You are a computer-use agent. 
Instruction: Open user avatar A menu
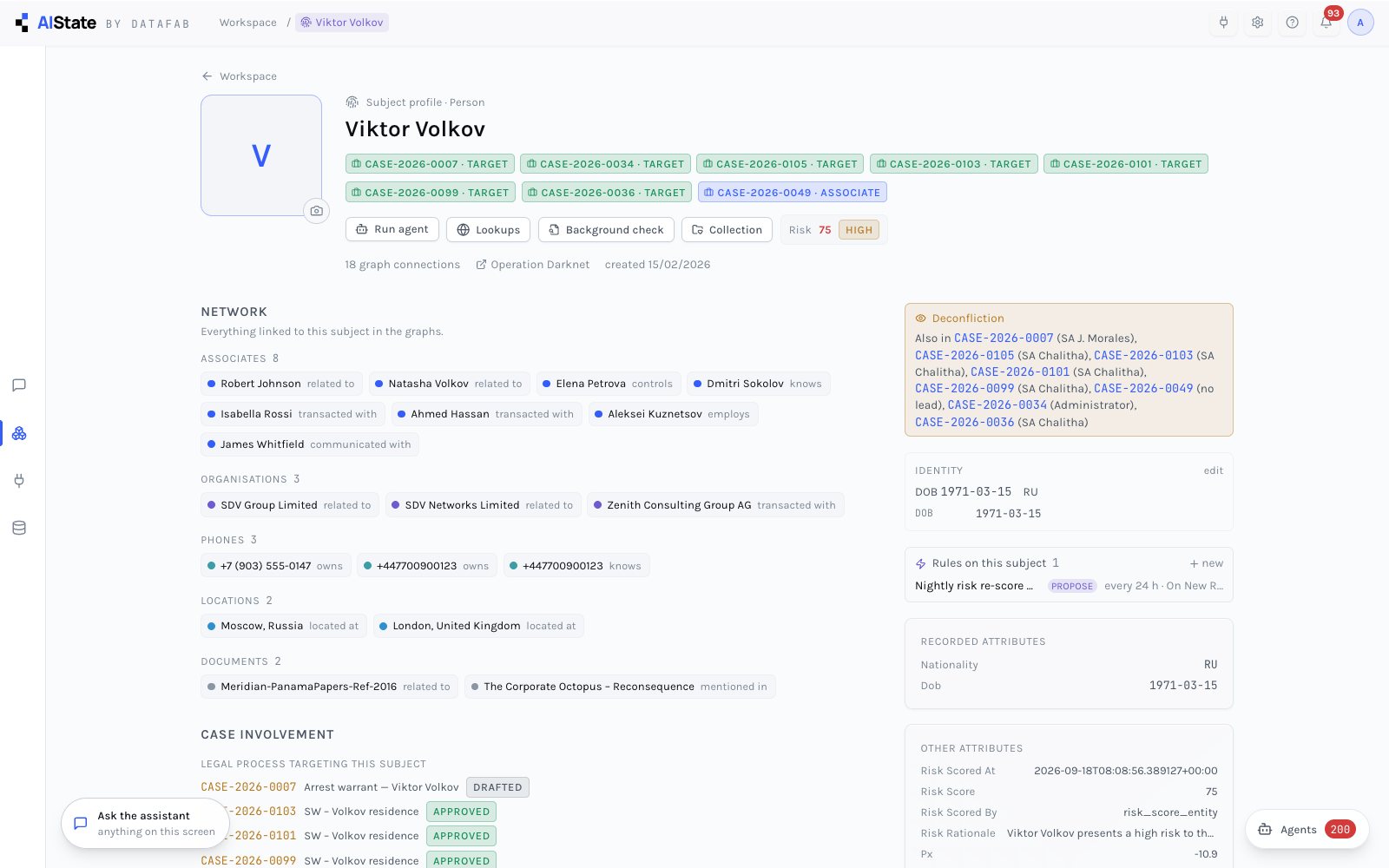(x=1360, y=23)
